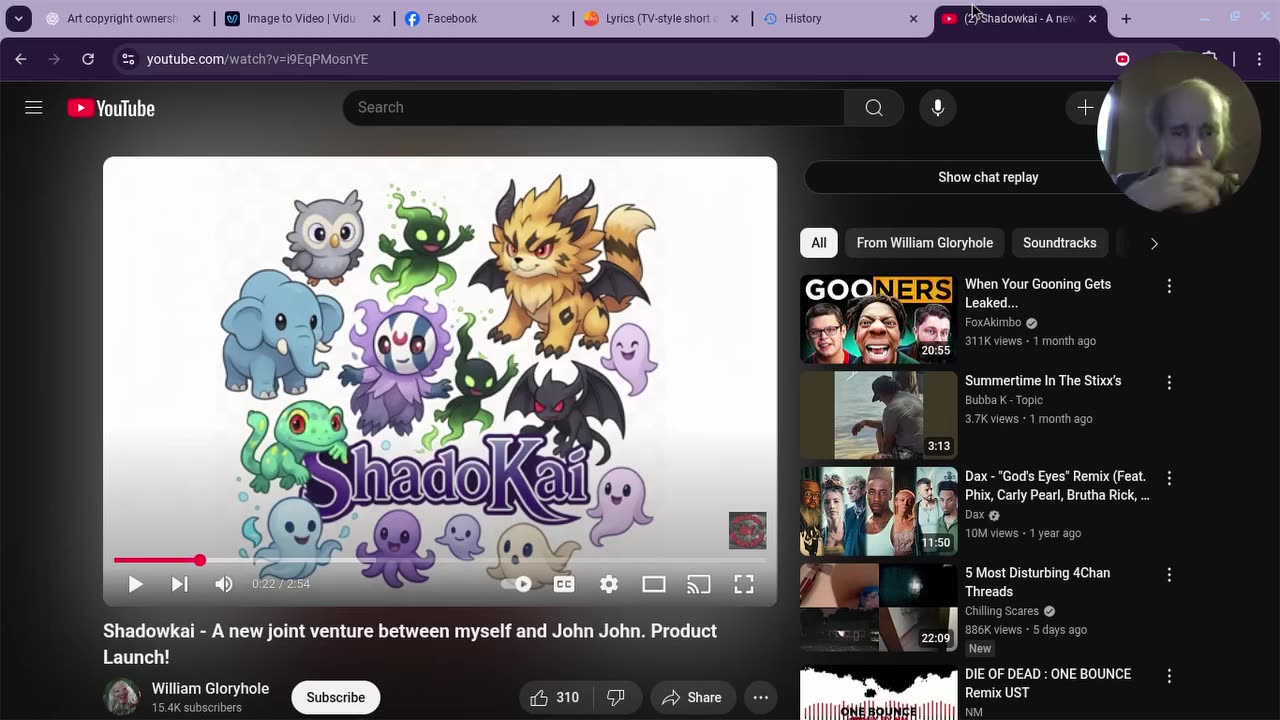Open options for When Your Gooning video
Image resolution: width=1280 pixels, height=720 pixels.
click(x=1169, y=286)
